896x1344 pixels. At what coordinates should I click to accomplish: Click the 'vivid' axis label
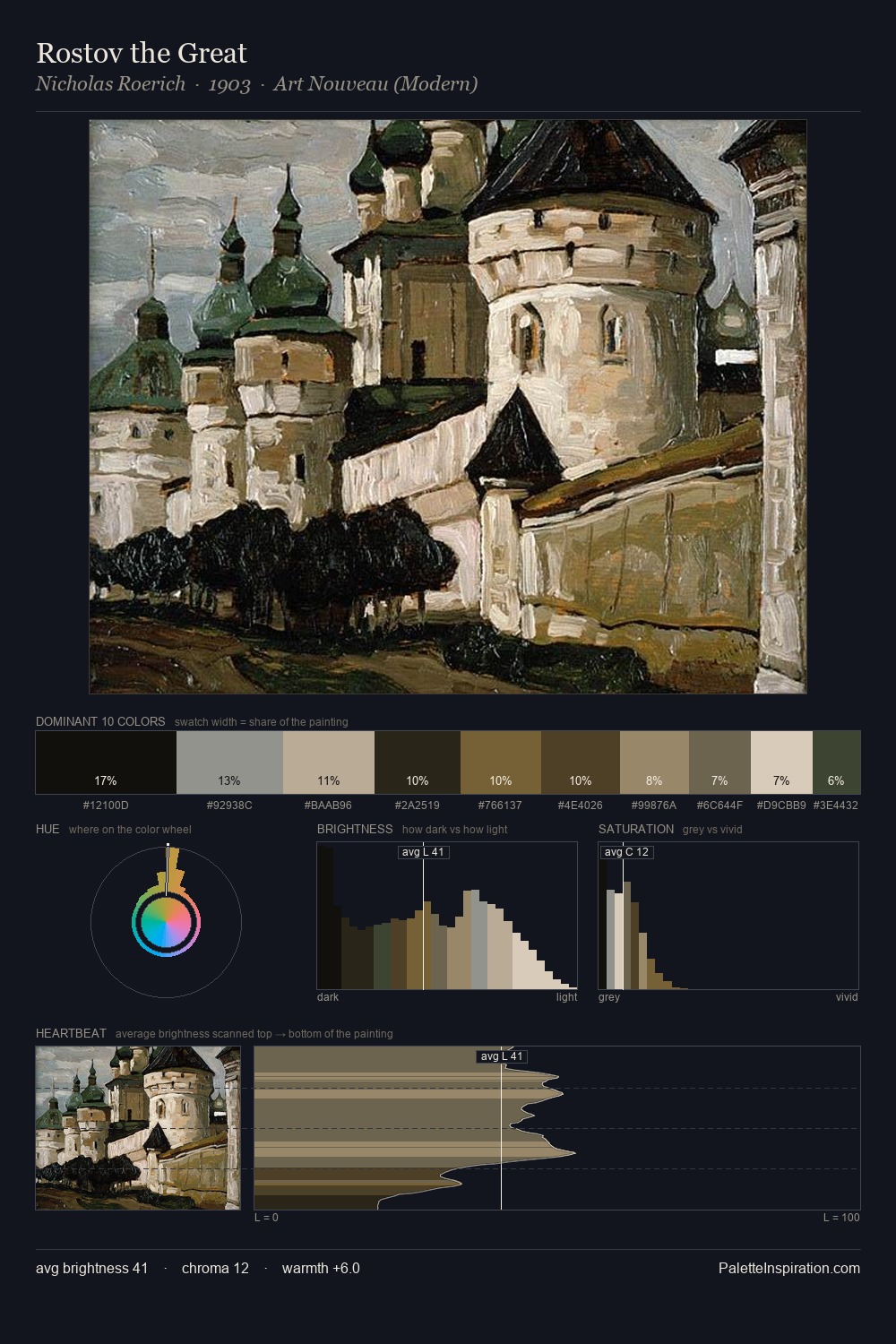point(847,996)
